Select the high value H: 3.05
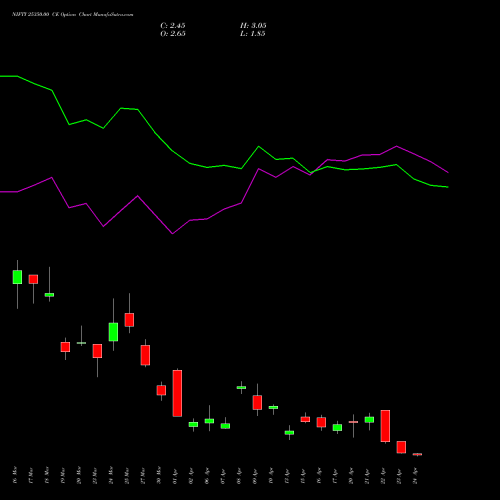The image size is (500, 500). coord(253,26)
